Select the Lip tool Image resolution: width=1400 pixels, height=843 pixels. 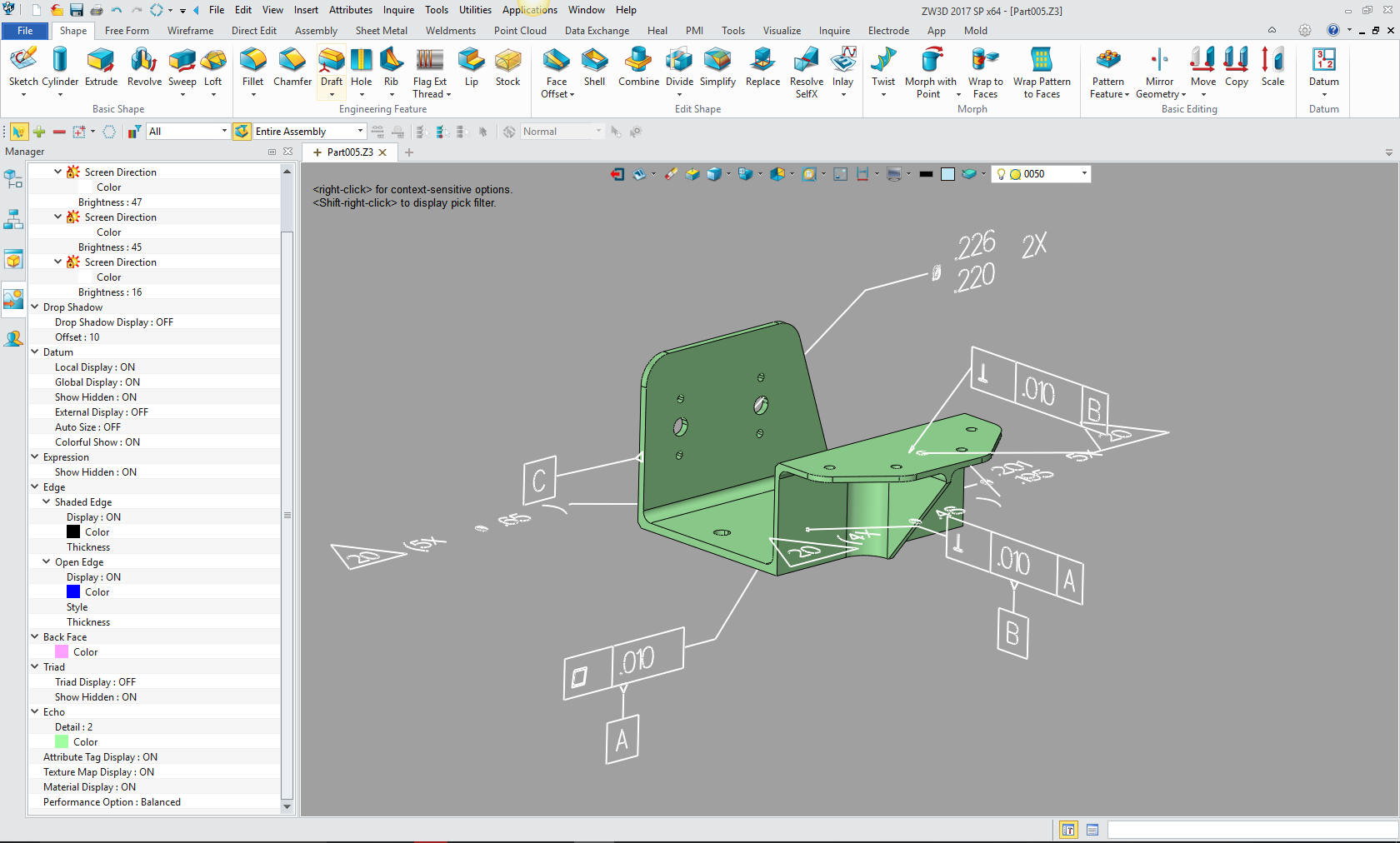click(x=472, y=67)
